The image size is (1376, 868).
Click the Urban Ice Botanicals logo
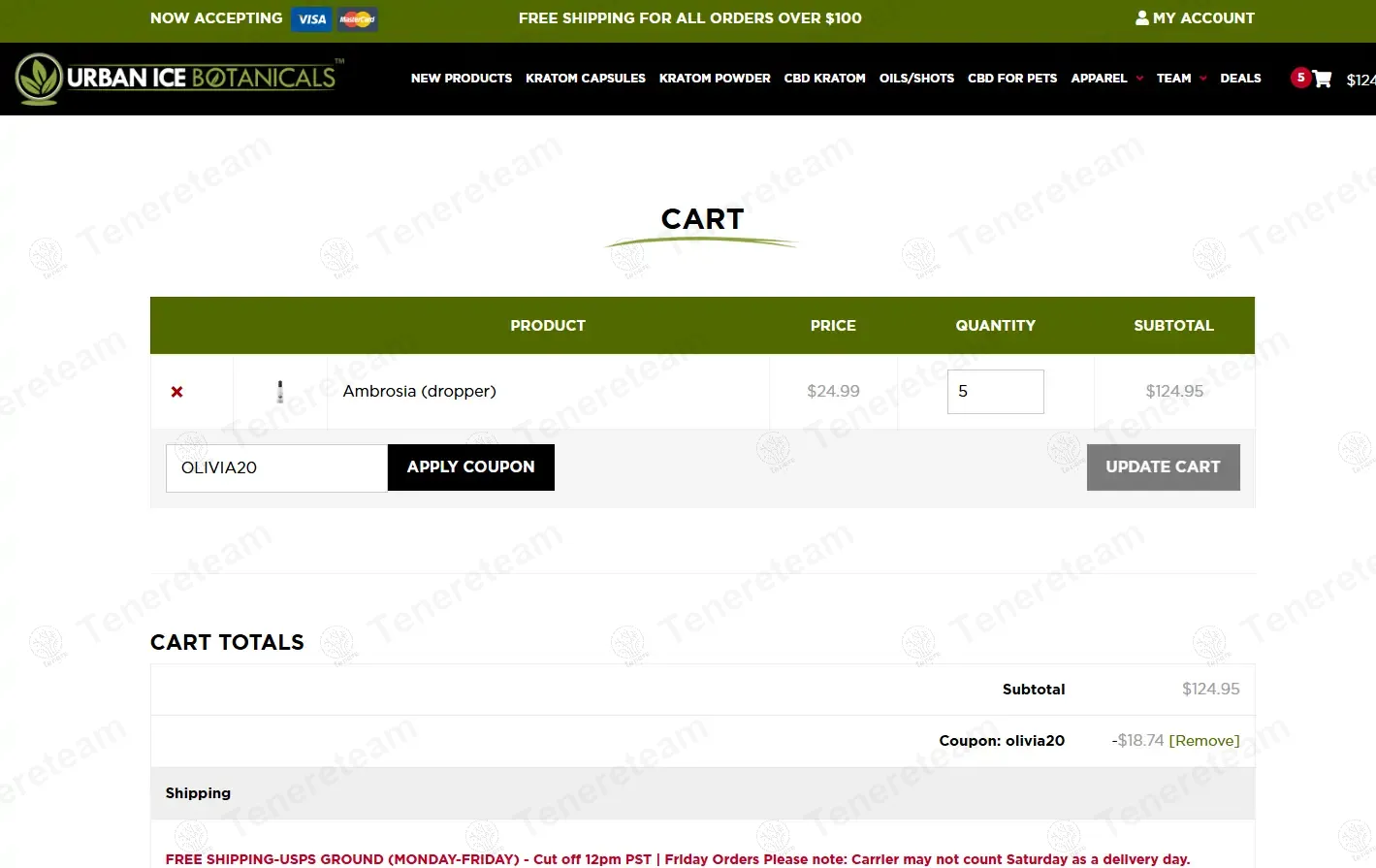pos(180,79)
